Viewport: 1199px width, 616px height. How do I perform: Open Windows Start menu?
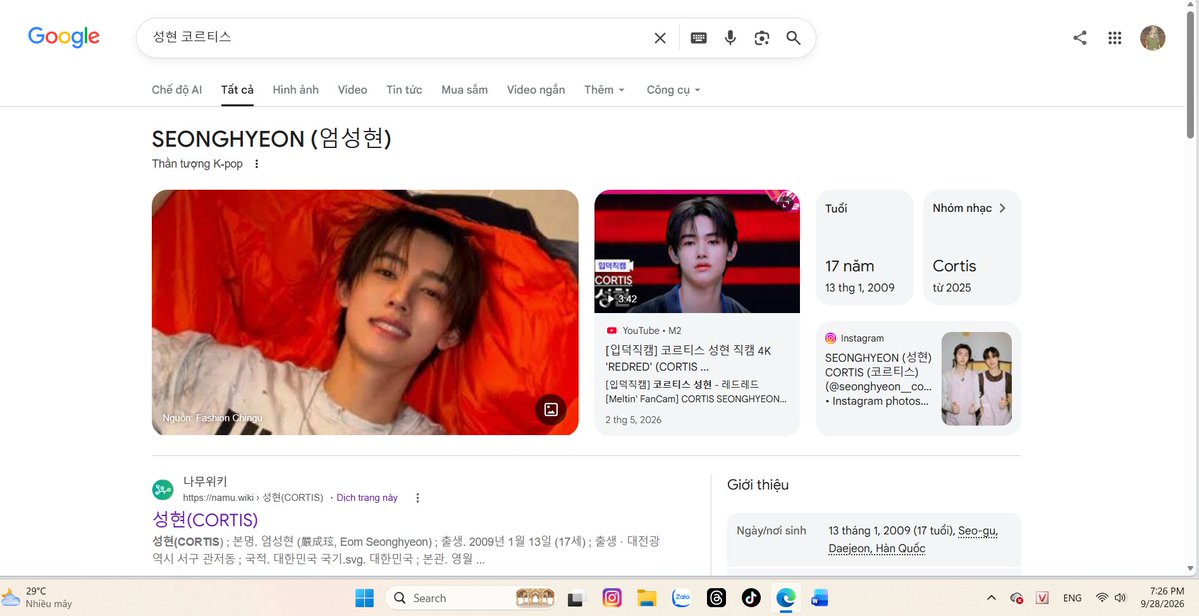[x=365, y=598]
